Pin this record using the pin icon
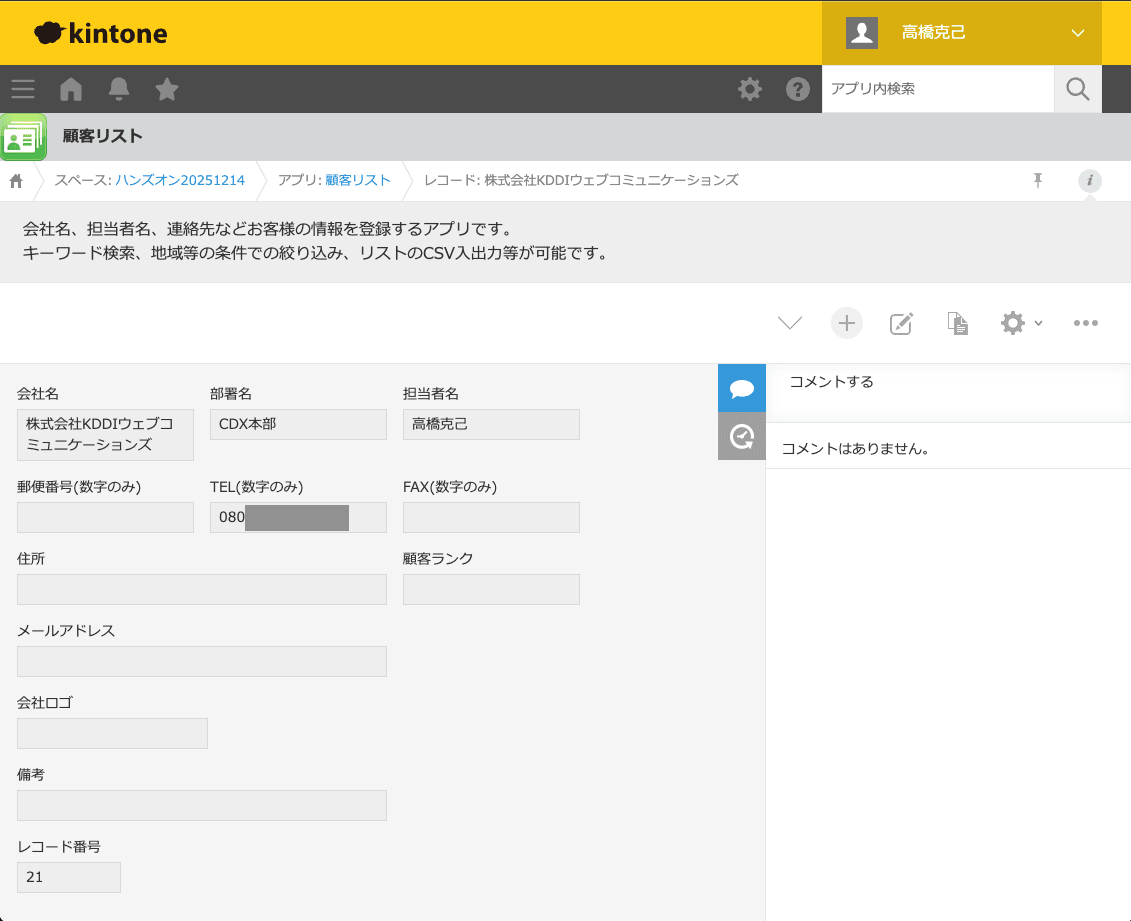This screenshot has width=1131, height=921. click(1037, 180)
